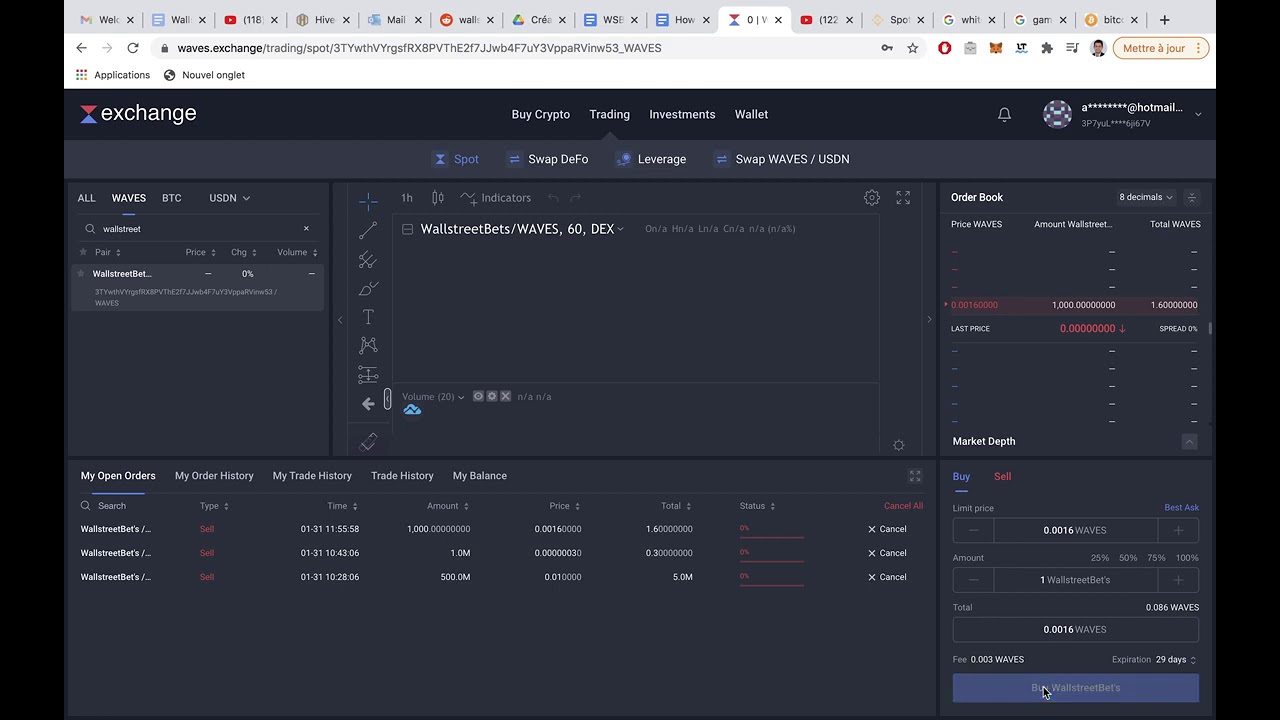Select the trend line drawing tool
The image size is (1280, 720).
(368, 231)
